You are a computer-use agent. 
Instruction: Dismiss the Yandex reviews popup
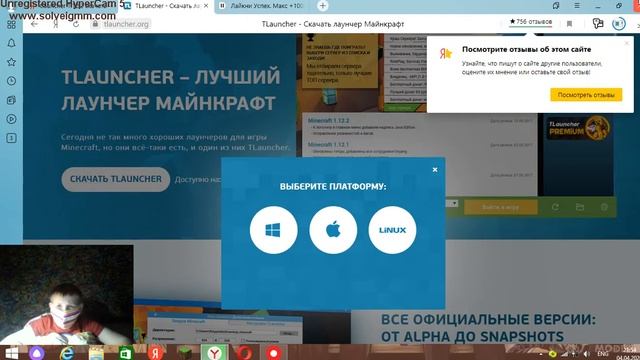pyautogui.click(x=627, y=43)
